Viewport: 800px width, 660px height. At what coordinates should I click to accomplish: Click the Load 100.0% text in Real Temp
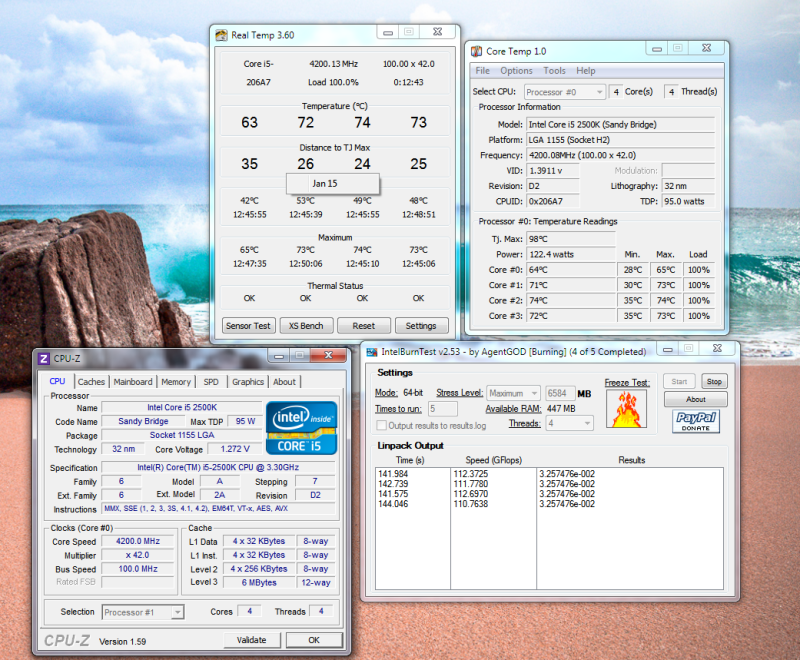coord(333,82)
